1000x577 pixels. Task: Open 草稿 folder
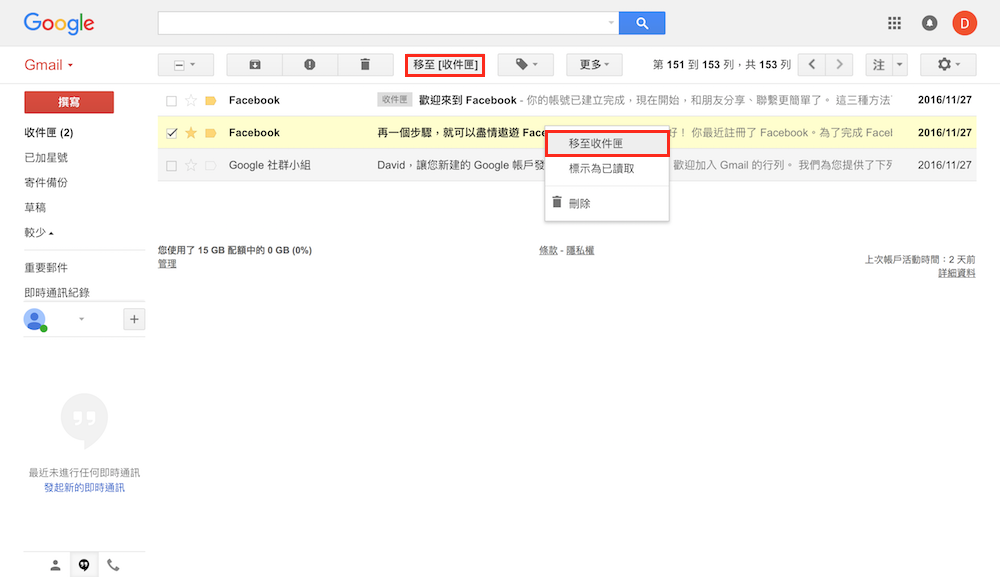[35, 207]
